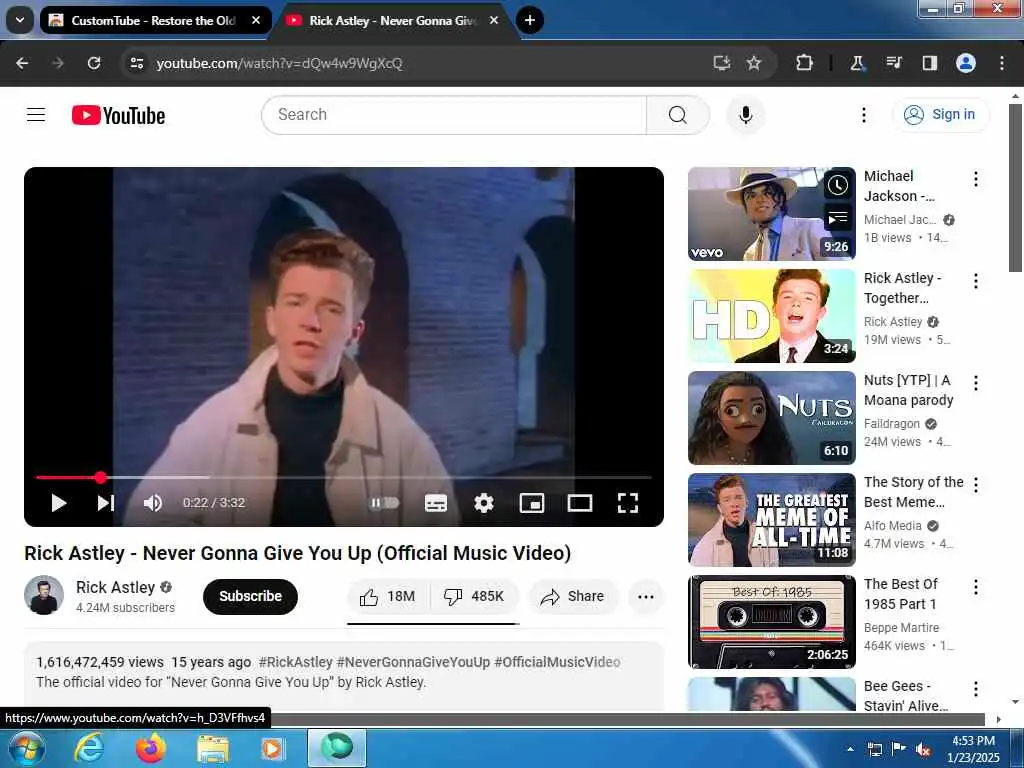Show hidden system tray icons
Screen dimensions: 1024x768
pyautogui.click(x=850, y=749)
